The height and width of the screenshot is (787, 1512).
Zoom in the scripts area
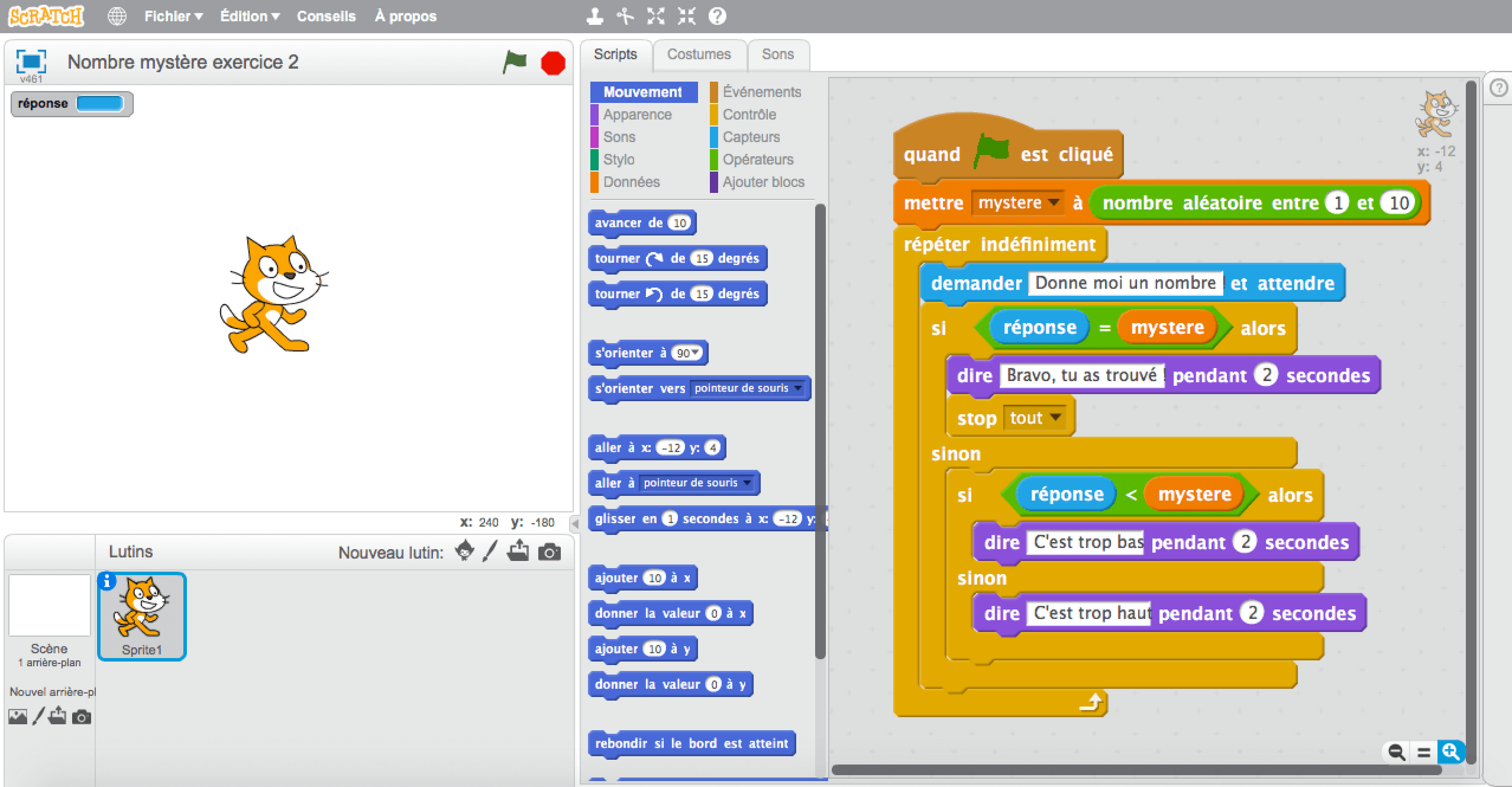click(x=1450, y=752)
